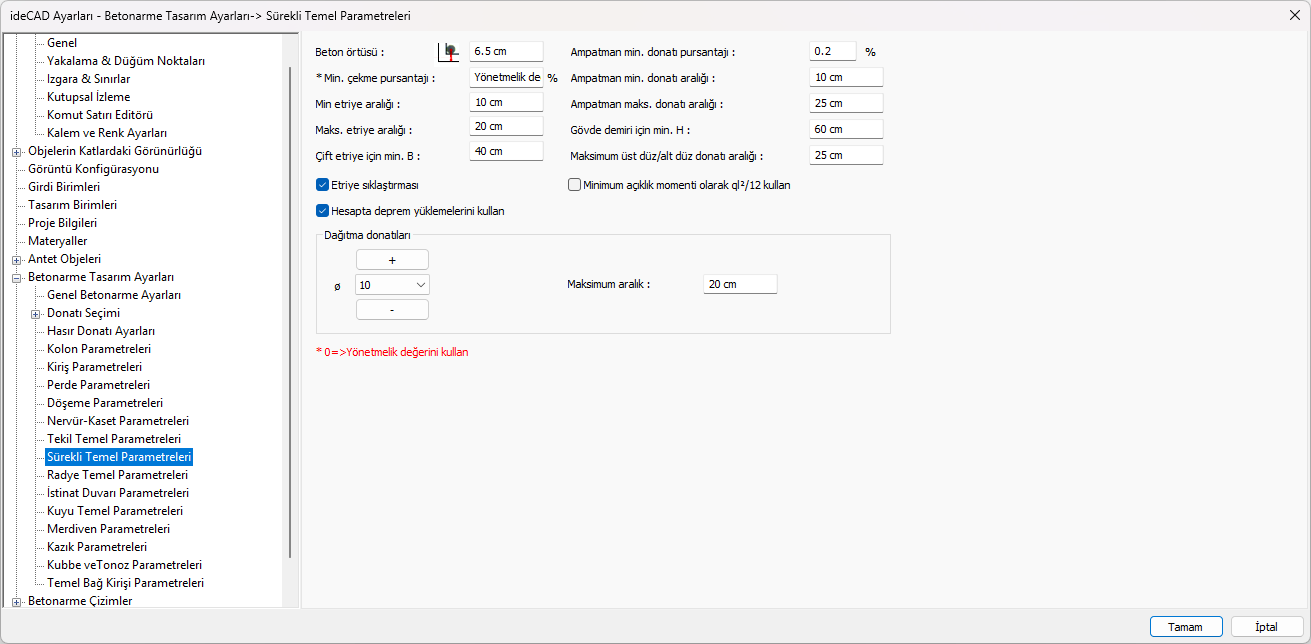The image size is (1311, 644).
Task: Select Genel in the settings tree
Action: tap(62, 43)
